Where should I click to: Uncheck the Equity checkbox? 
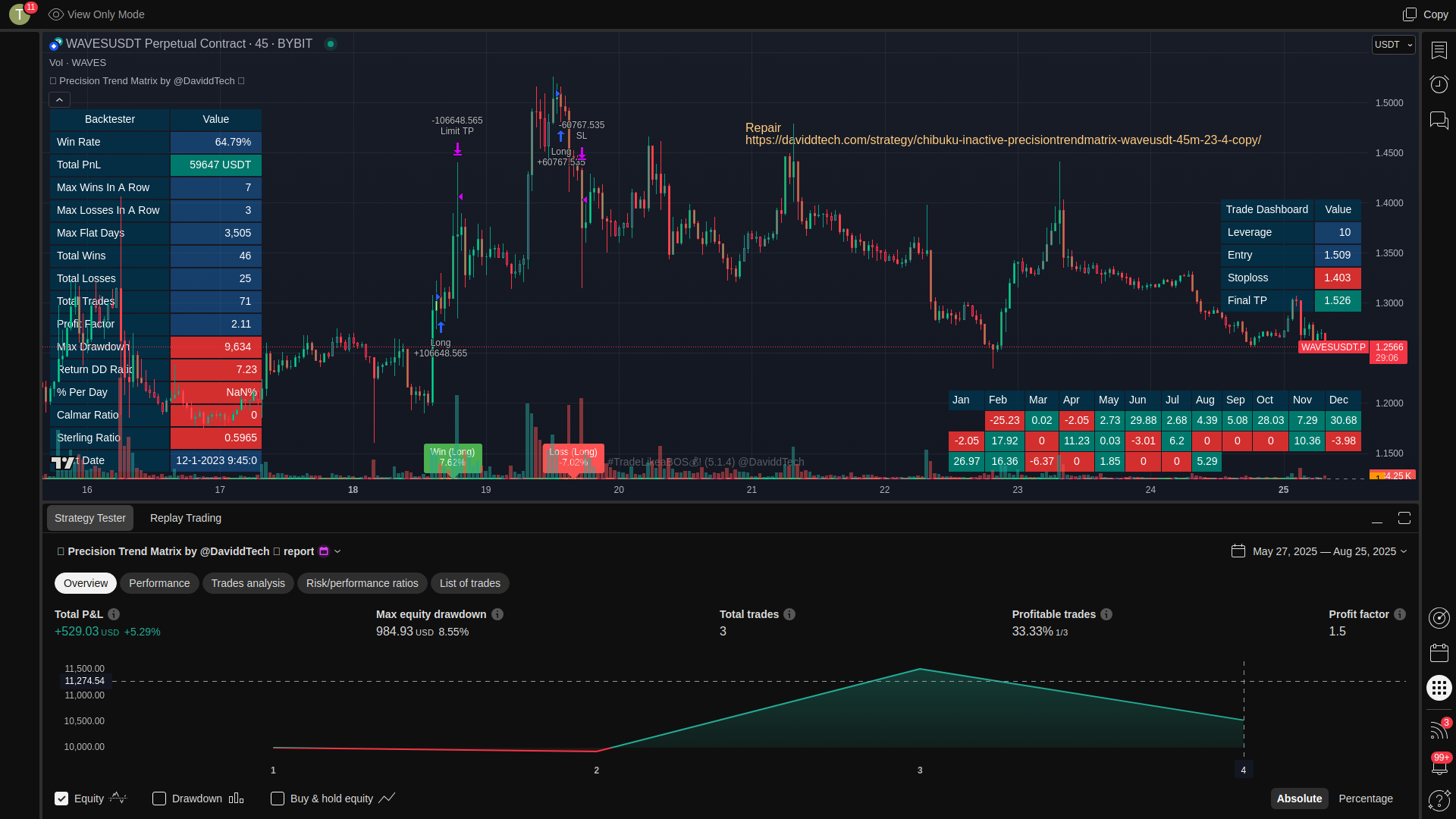coord(61,799)
